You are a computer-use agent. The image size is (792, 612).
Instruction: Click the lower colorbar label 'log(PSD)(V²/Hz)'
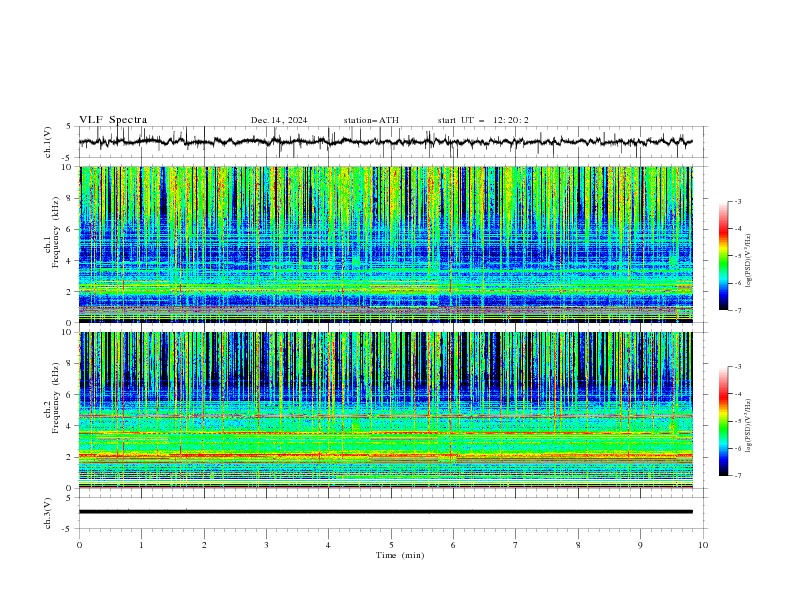point(748,425)
